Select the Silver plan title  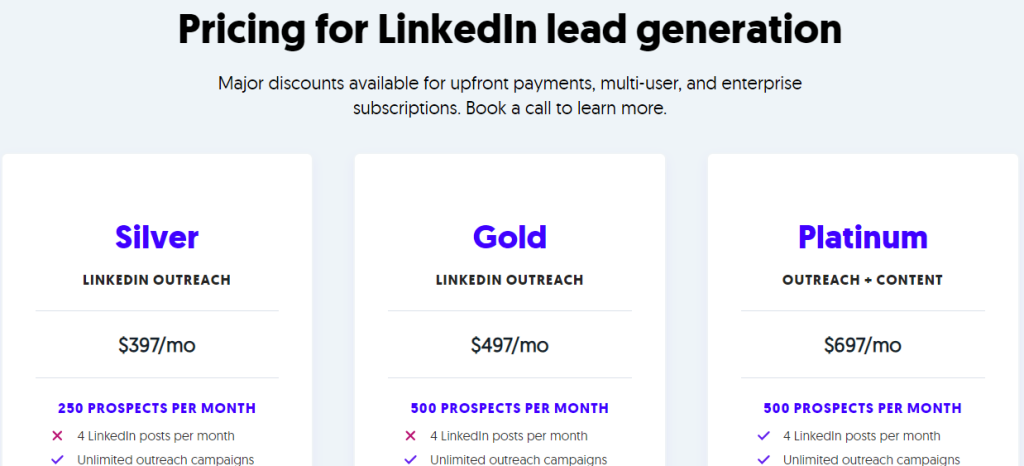pyautogui.click(x=157, y=237)
